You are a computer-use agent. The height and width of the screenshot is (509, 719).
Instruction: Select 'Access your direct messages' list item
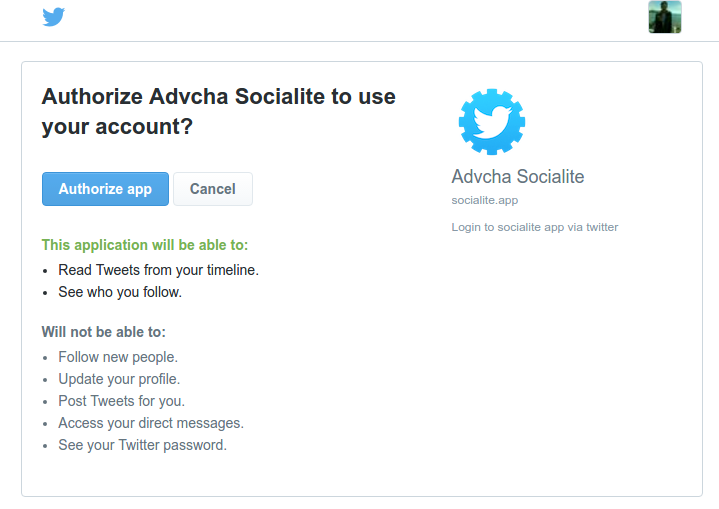click(x=151, y=423)
